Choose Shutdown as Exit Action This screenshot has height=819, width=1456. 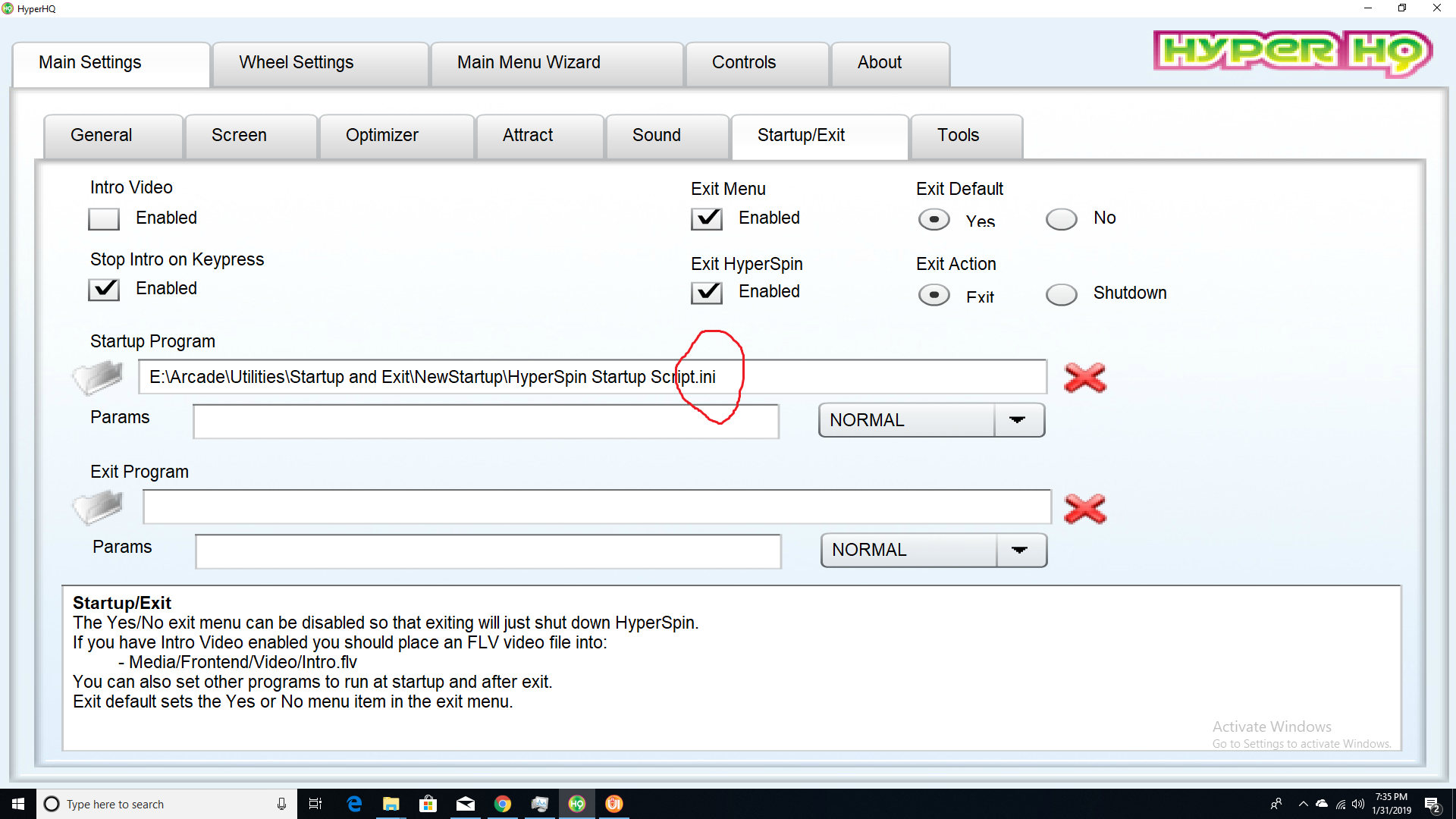pos(1061,294)
